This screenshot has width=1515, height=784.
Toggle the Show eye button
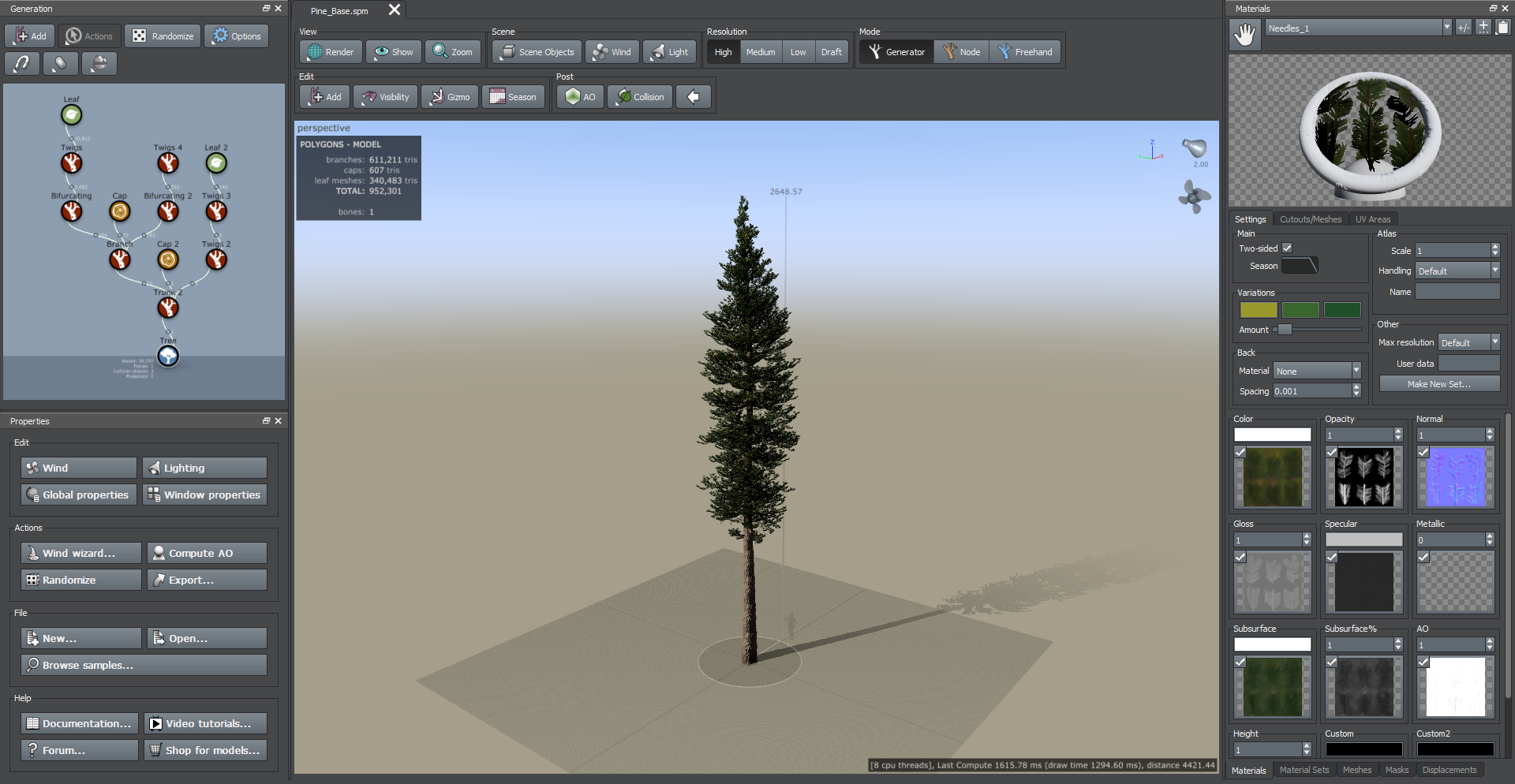[394, 52]
